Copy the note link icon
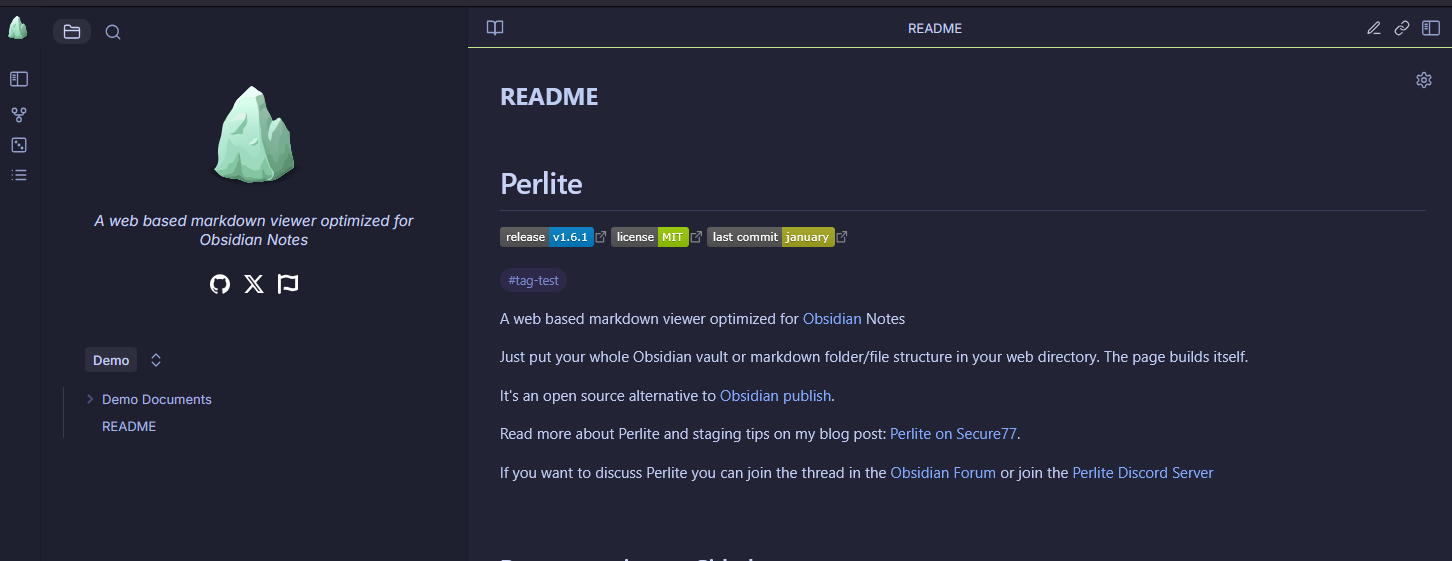 (x=1402, y=28)
